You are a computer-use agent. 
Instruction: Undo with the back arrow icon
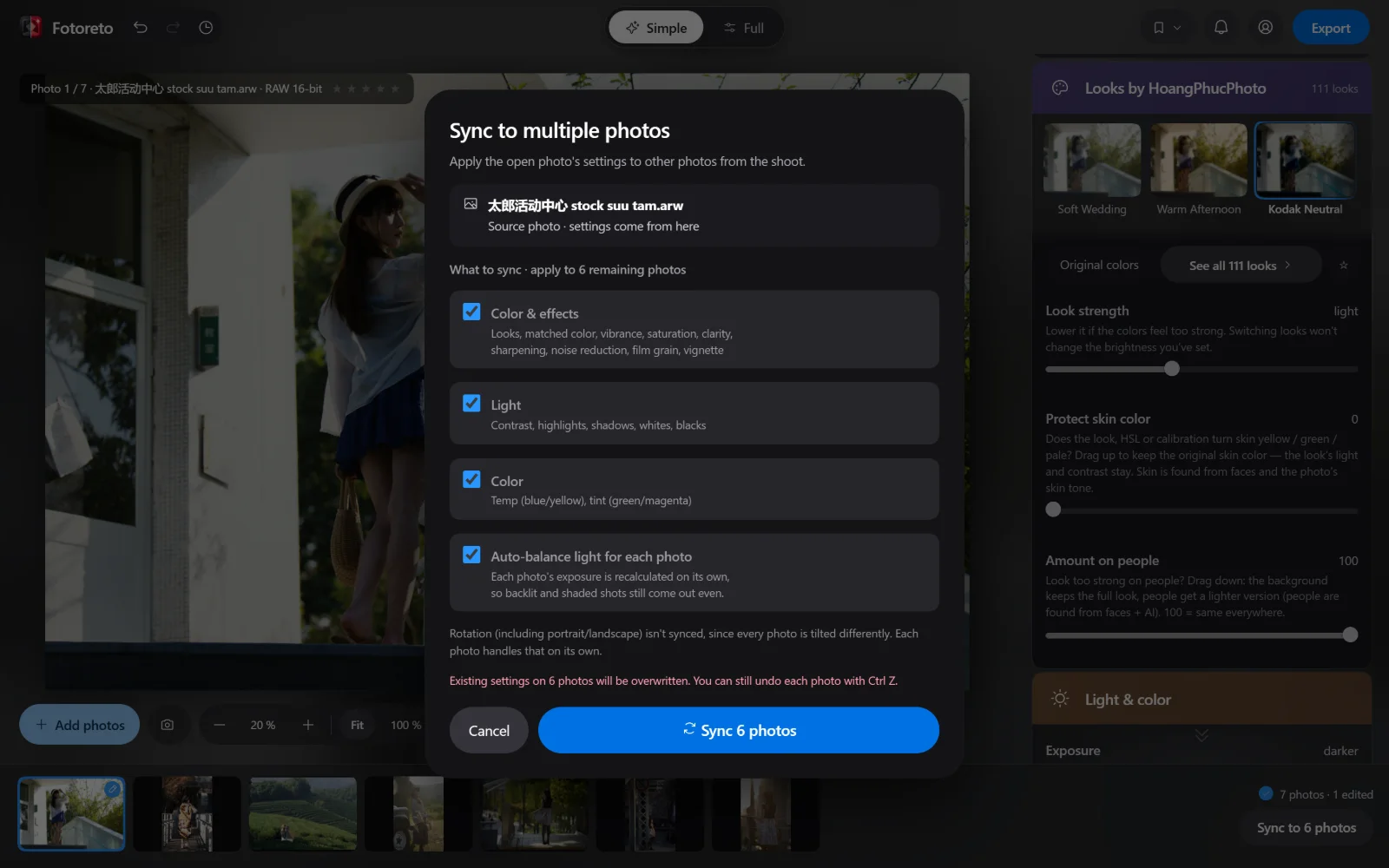pyautogui.click(x=141, y=28)
